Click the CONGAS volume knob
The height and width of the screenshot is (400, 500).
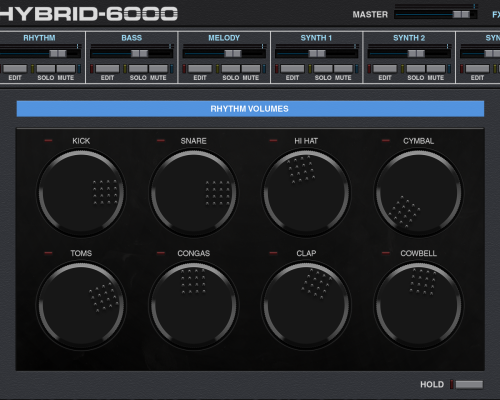[193, 306]
